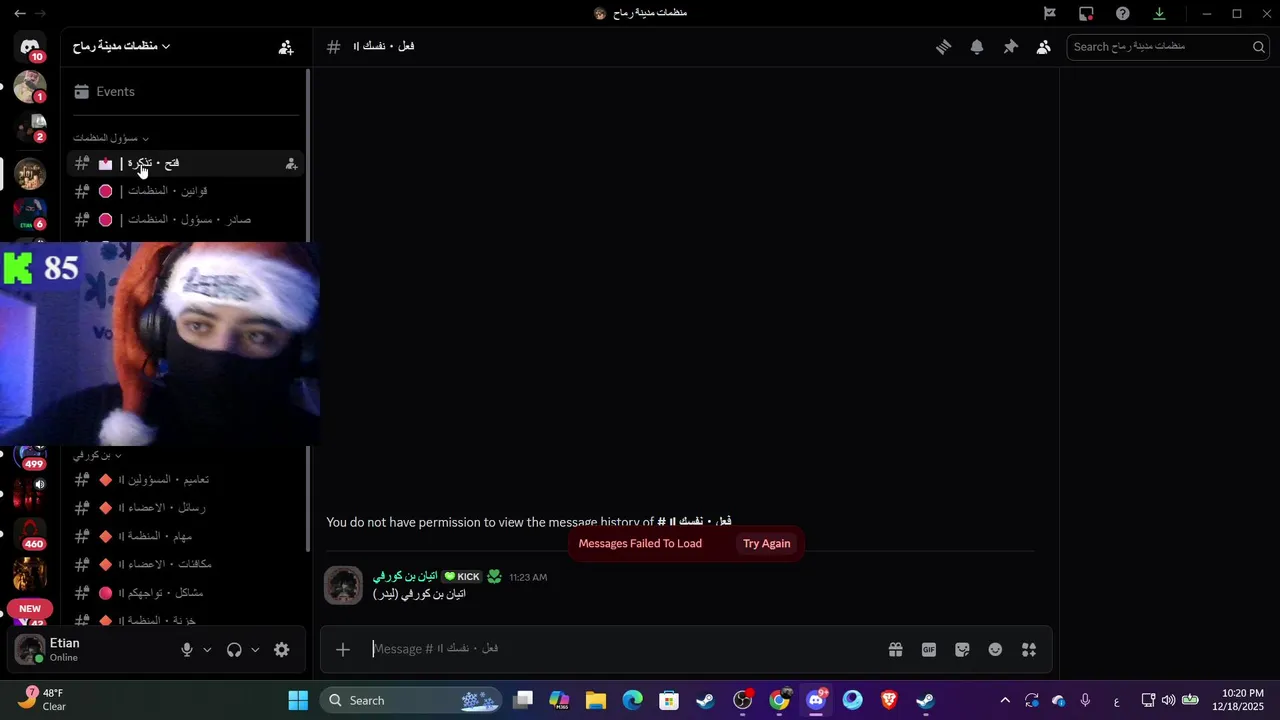Screen dimensions: 1280x720
Task: Open Brave browser from taskbar
Action: [889, 700]
